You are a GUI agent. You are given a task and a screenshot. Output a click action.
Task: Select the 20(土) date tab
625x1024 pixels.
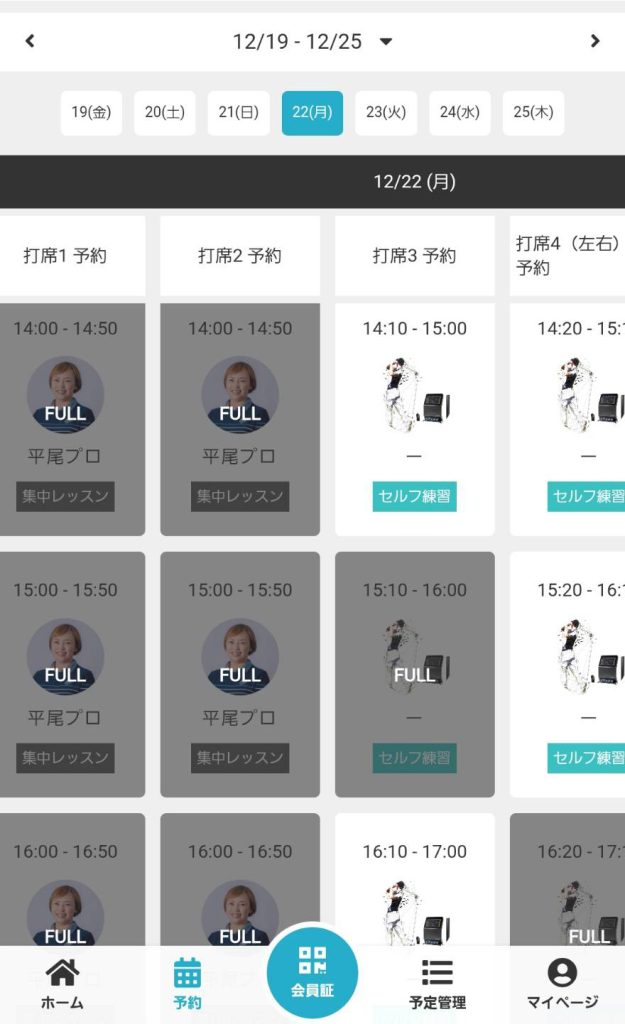(165, 113)
